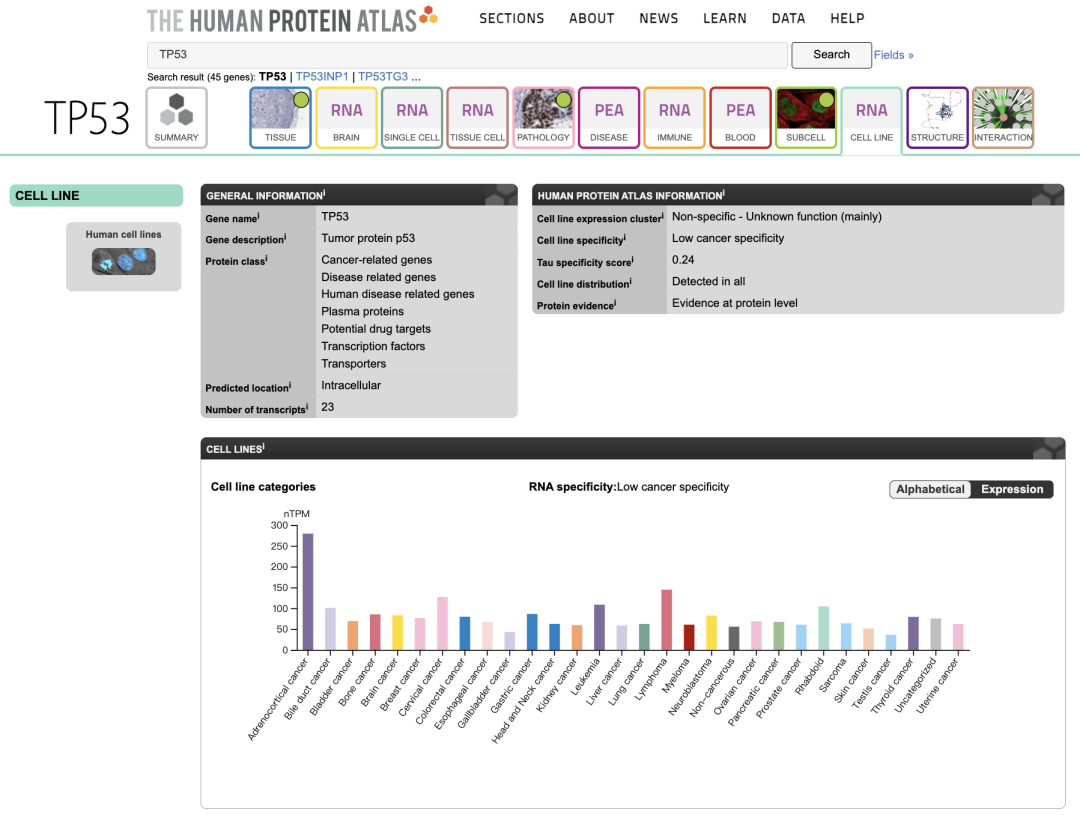Click 'Non-specific - Unknown function (mainly)' text

[x=777, y=216]
